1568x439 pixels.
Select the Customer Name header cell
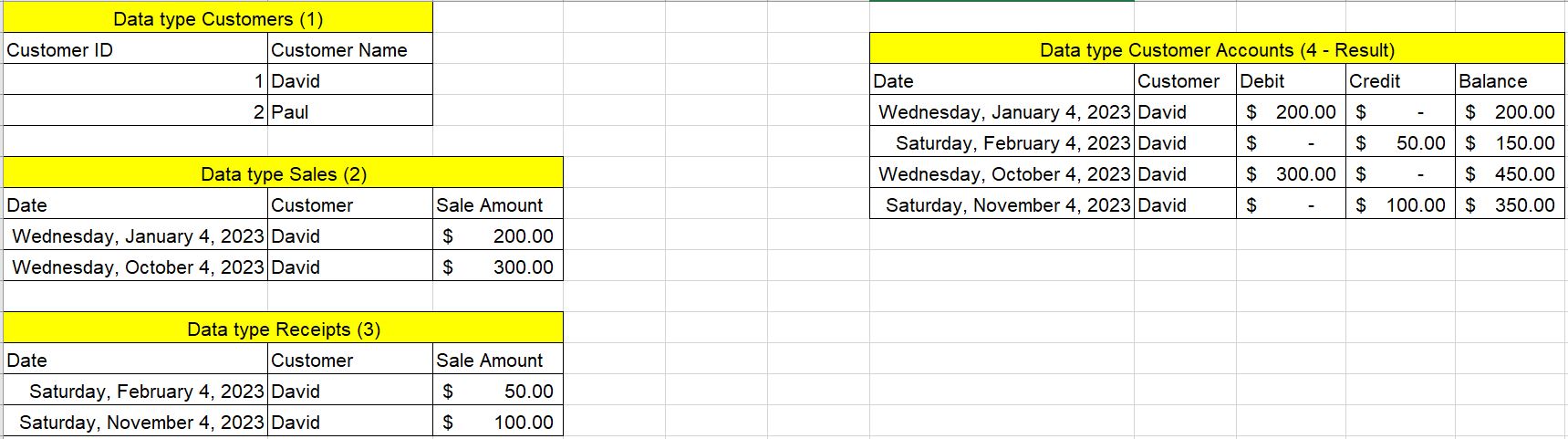click(350, 49)
